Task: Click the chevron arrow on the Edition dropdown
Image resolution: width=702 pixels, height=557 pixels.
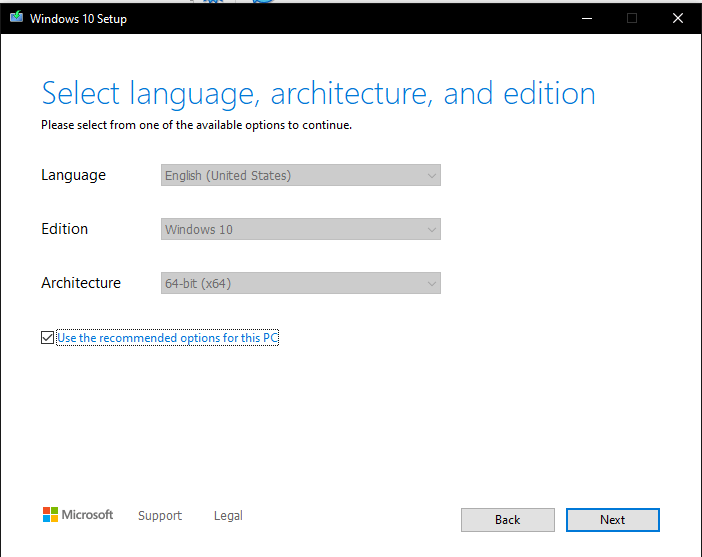Action: click(x=432, y=230)
